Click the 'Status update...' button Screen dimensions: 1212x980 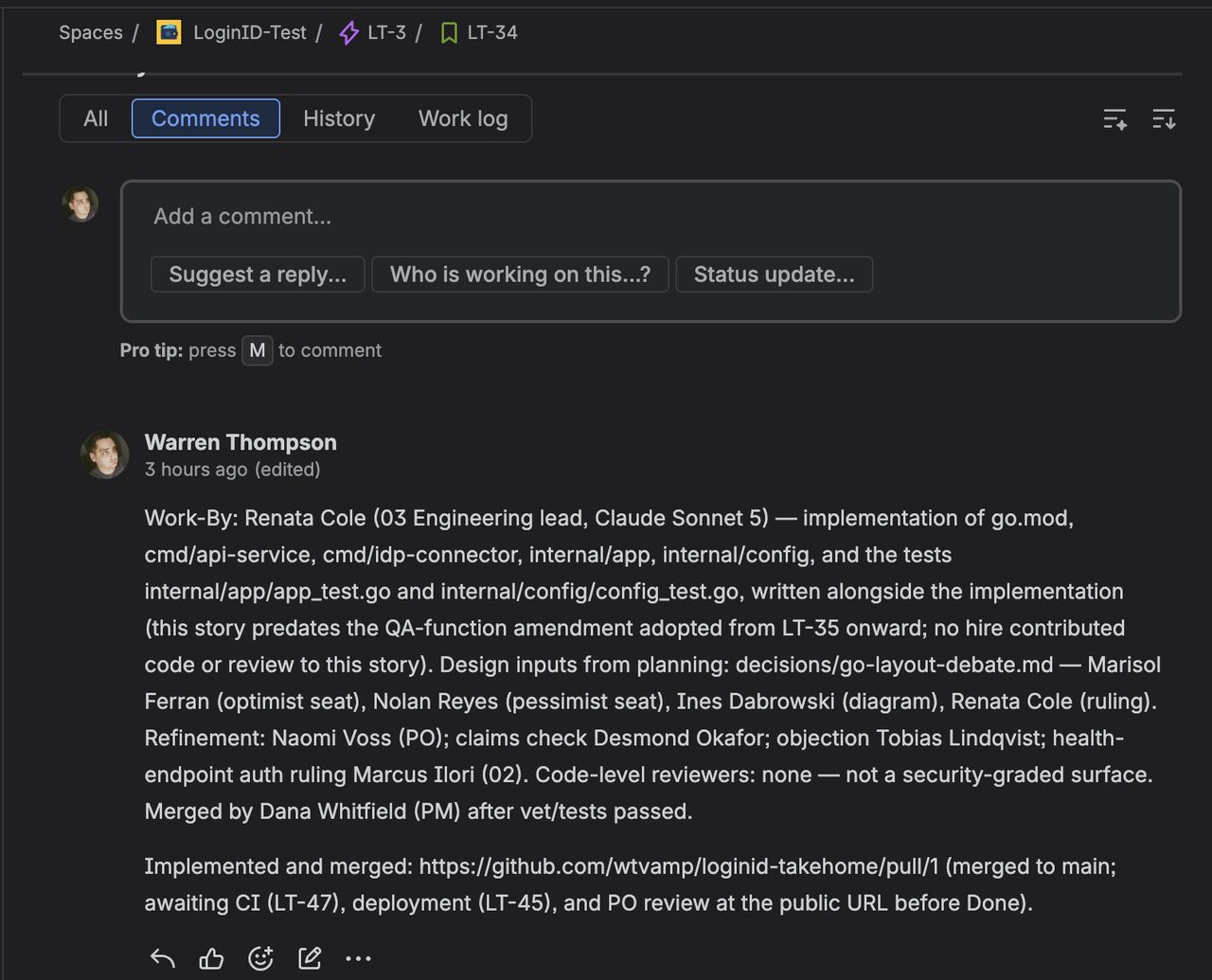click(x=775, y=275)
